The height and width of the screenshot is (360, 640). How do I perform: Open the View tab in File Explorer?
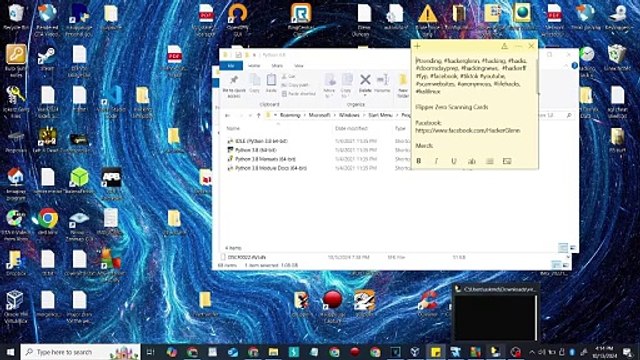[299, 66]
